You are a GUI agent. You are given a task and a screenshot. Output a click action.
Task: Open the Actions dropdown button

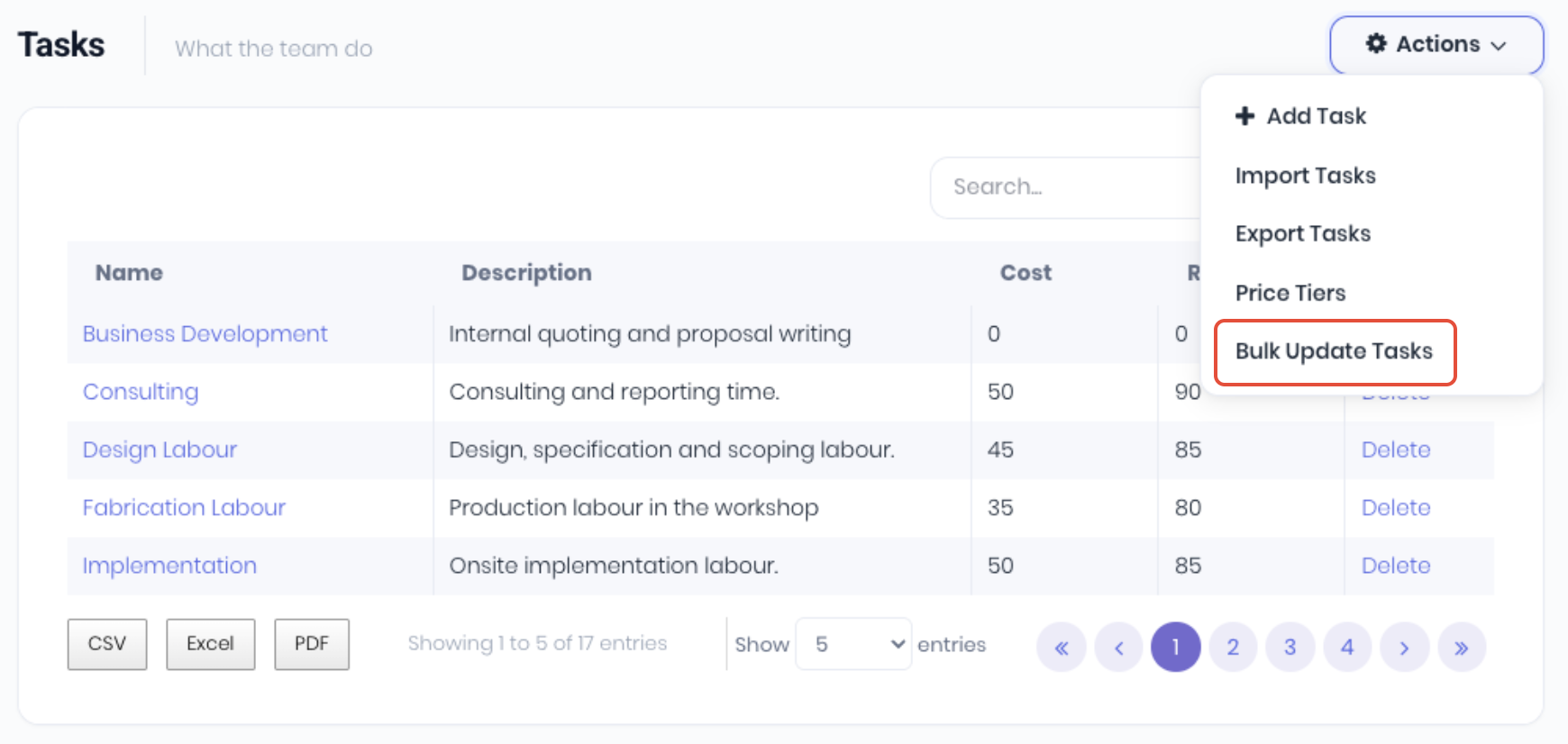point(1436,45)
